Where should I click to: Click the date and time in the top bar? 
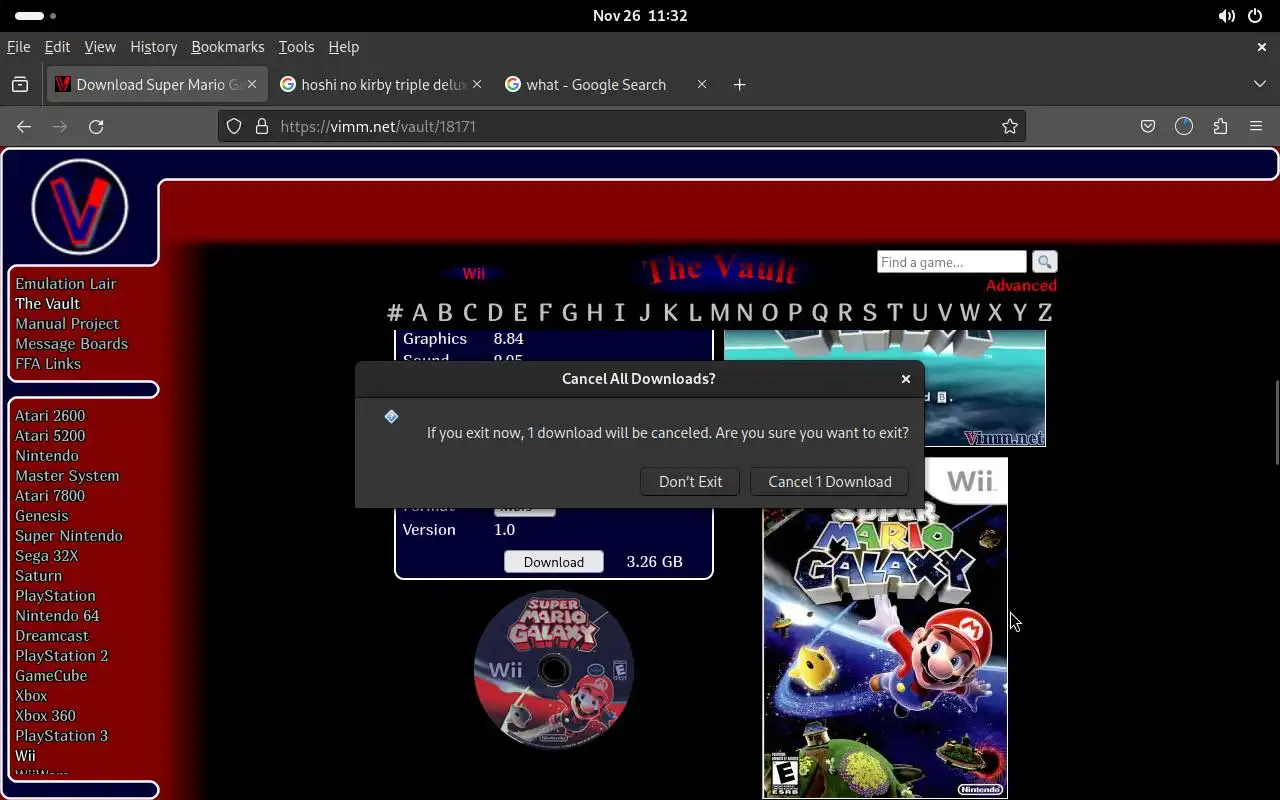pyautogui.click(x=640, y=16)
